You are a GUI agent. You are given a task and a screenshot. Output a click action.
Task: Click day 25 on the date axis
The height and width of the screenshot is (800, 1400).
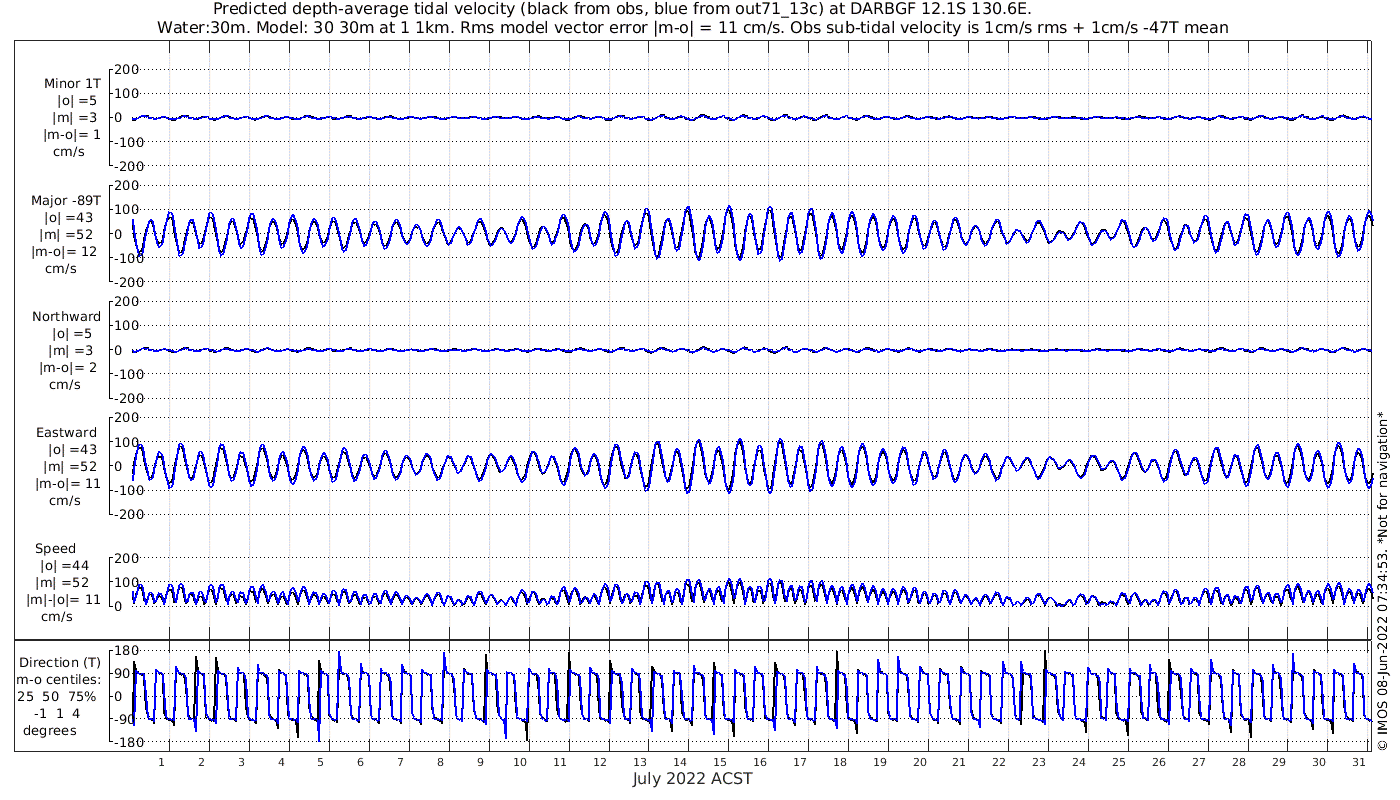1118,761
